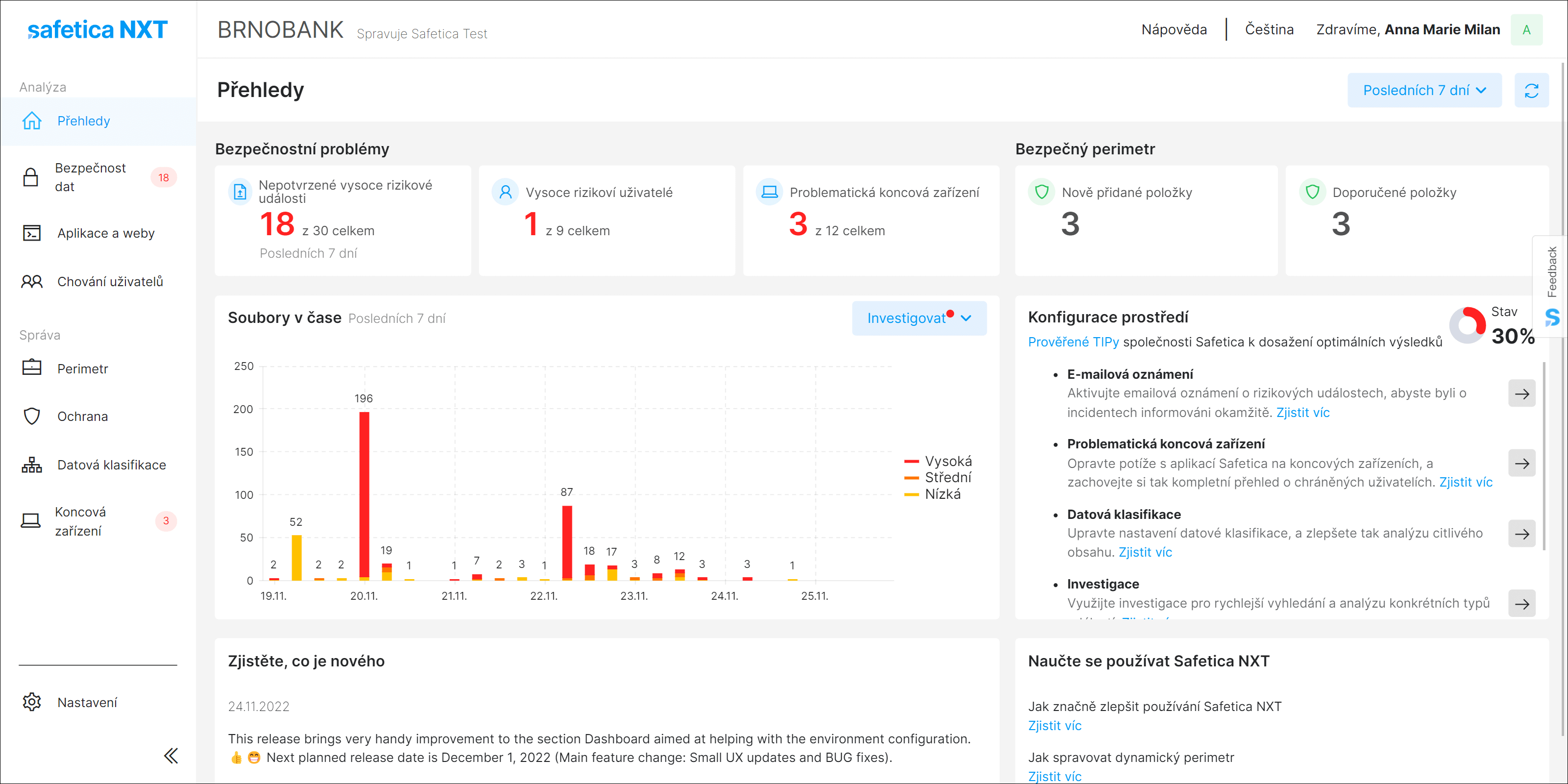Open Přehledy home icon in sidebar
The height and width of the screenshot is (784, 1568).
(x=32, y=121)
